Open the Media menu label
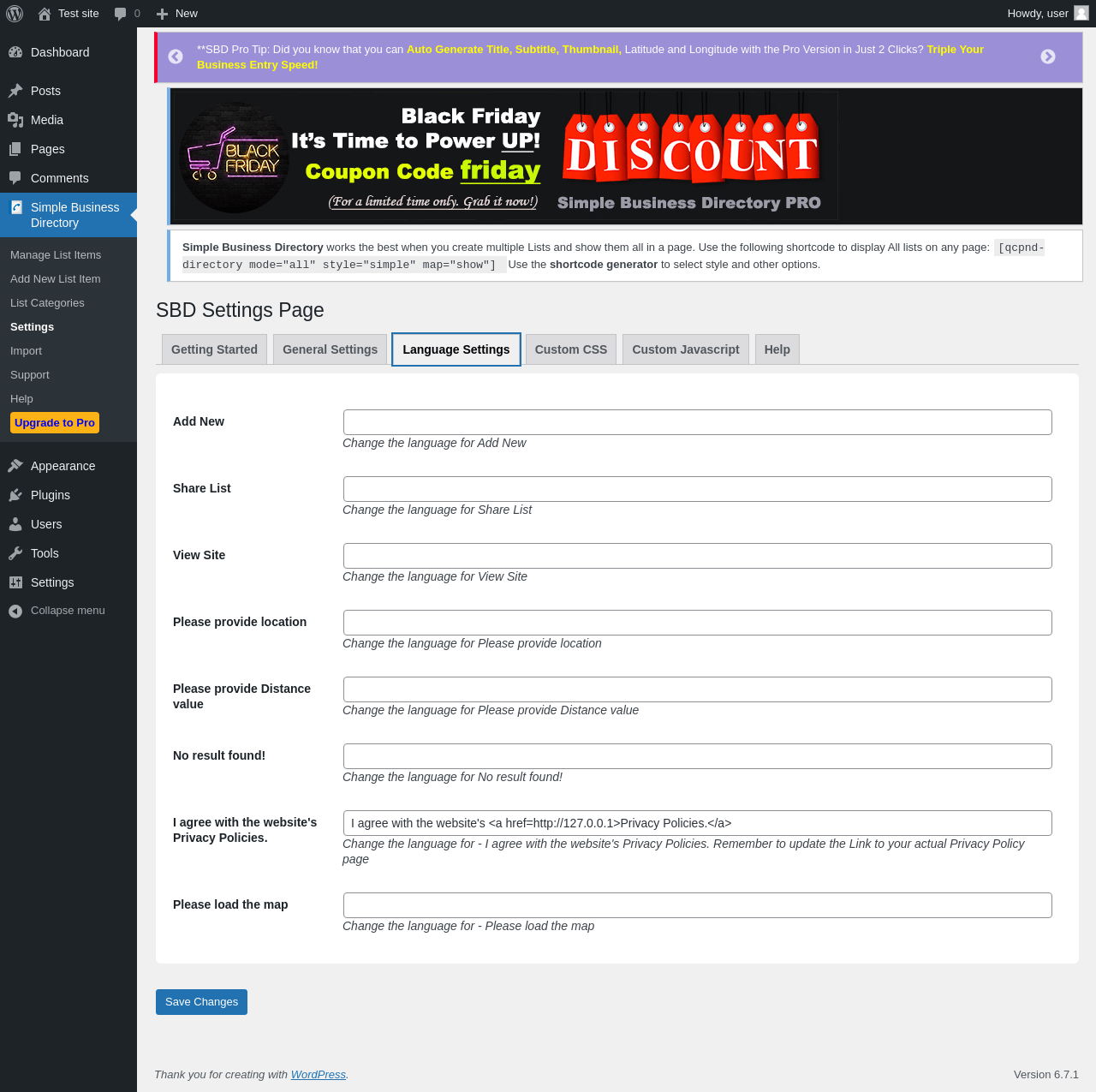 47,120
